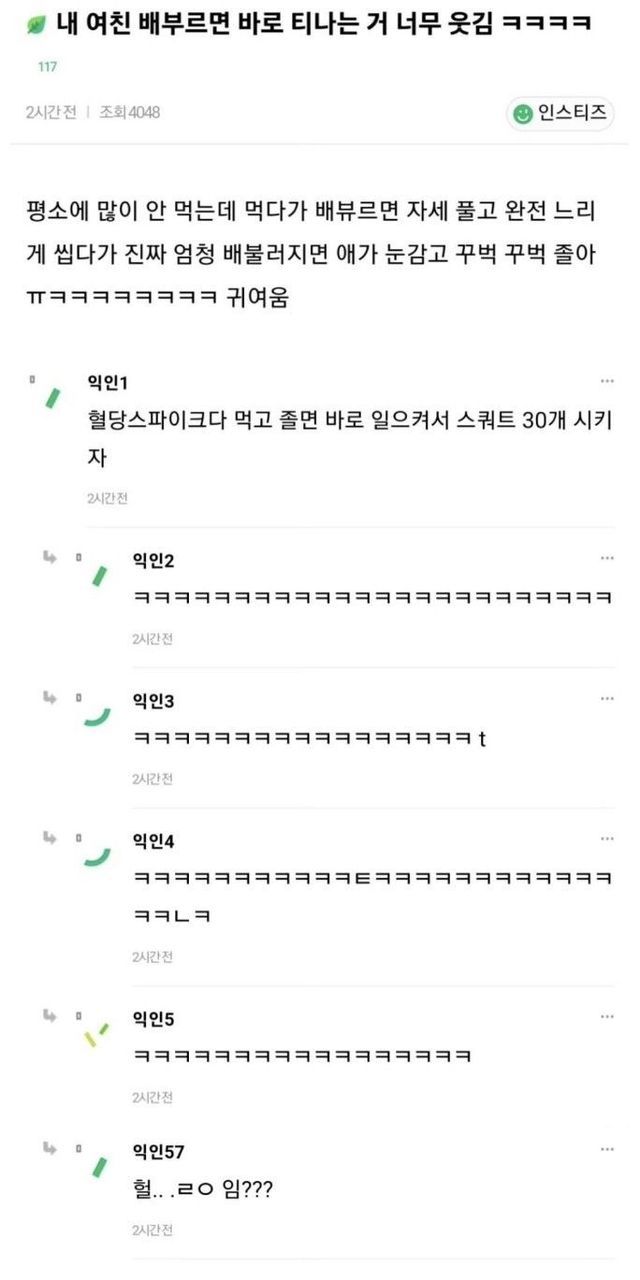Open the more options menu for 익인1's comment
The image size is (640, 1280).
click(x=607, y=381)
